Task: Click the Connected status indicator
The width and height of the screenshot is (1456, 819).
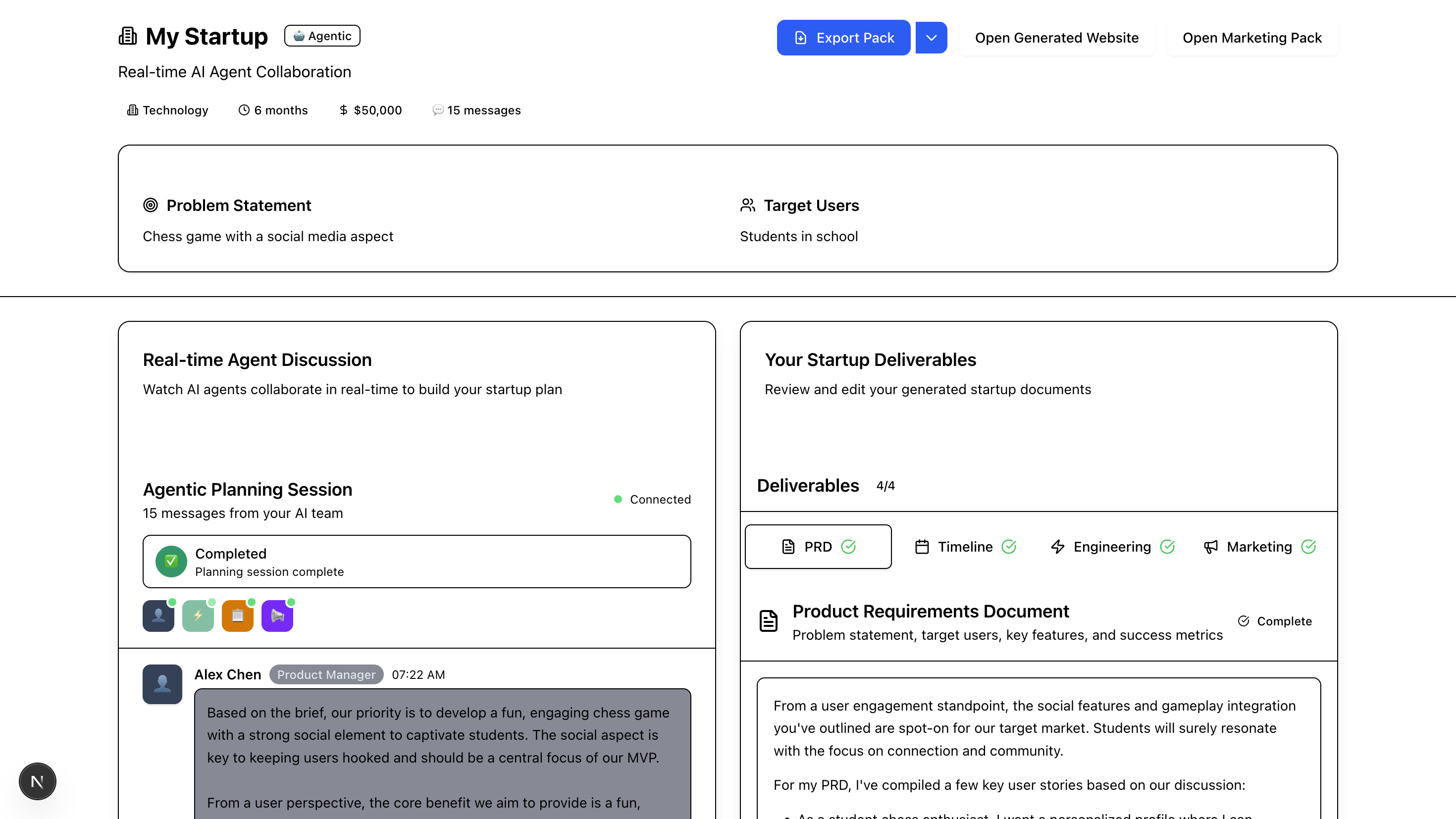Action: [x=652, y=499]
